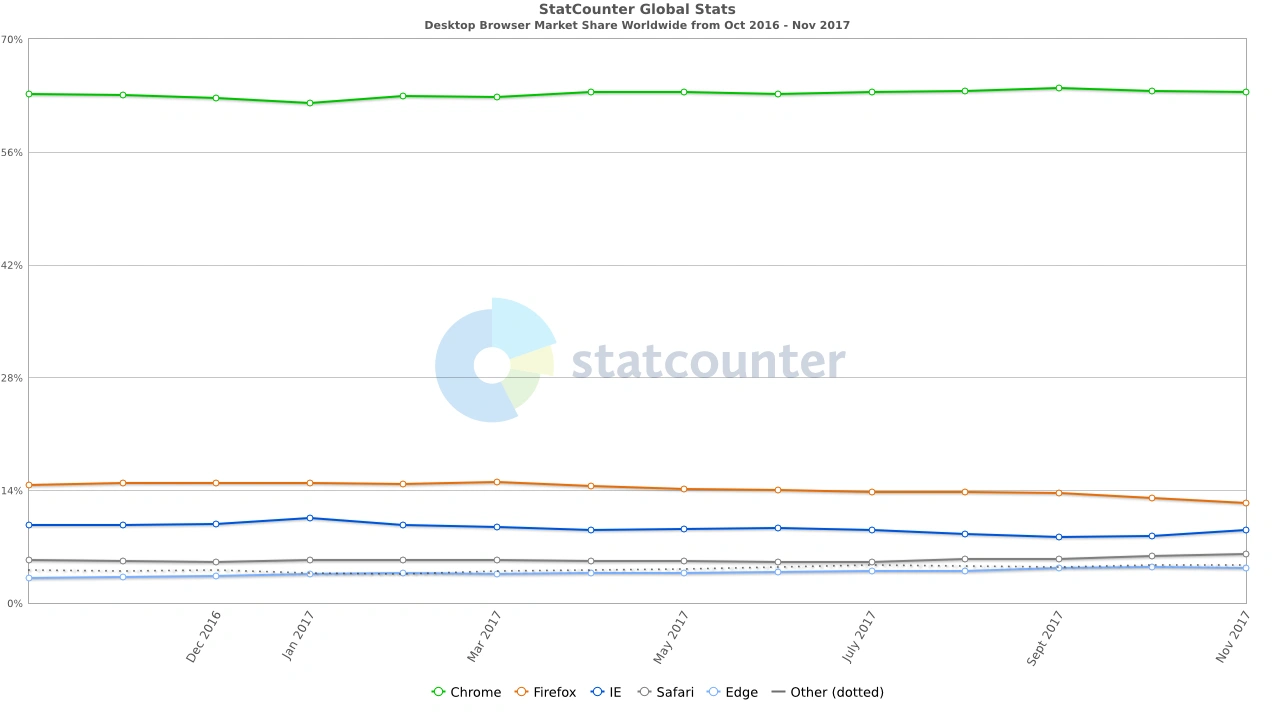Click the Dec 2016 axis label

pyautogui.click(x=203, y=637)
